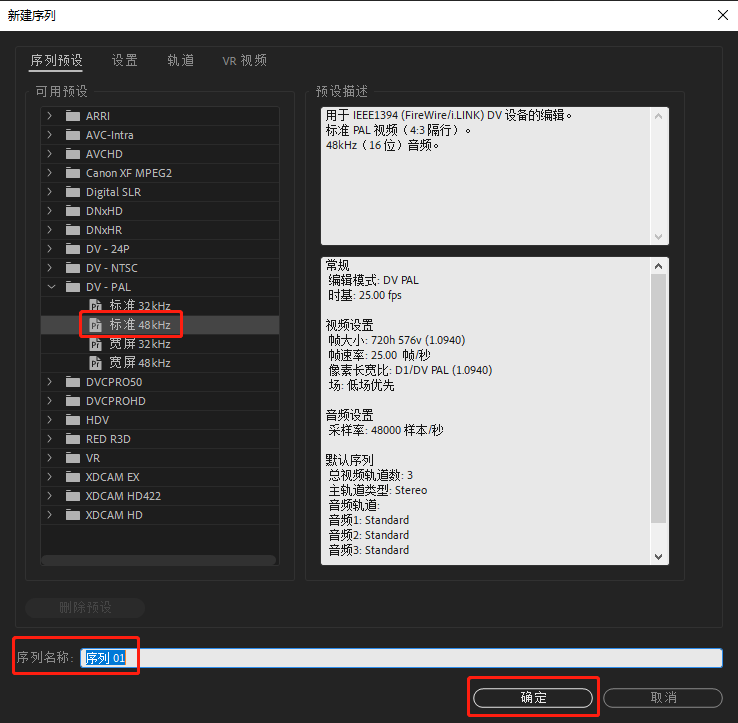
Task: Confirm with the 确定 button
Action: [533, 698]
